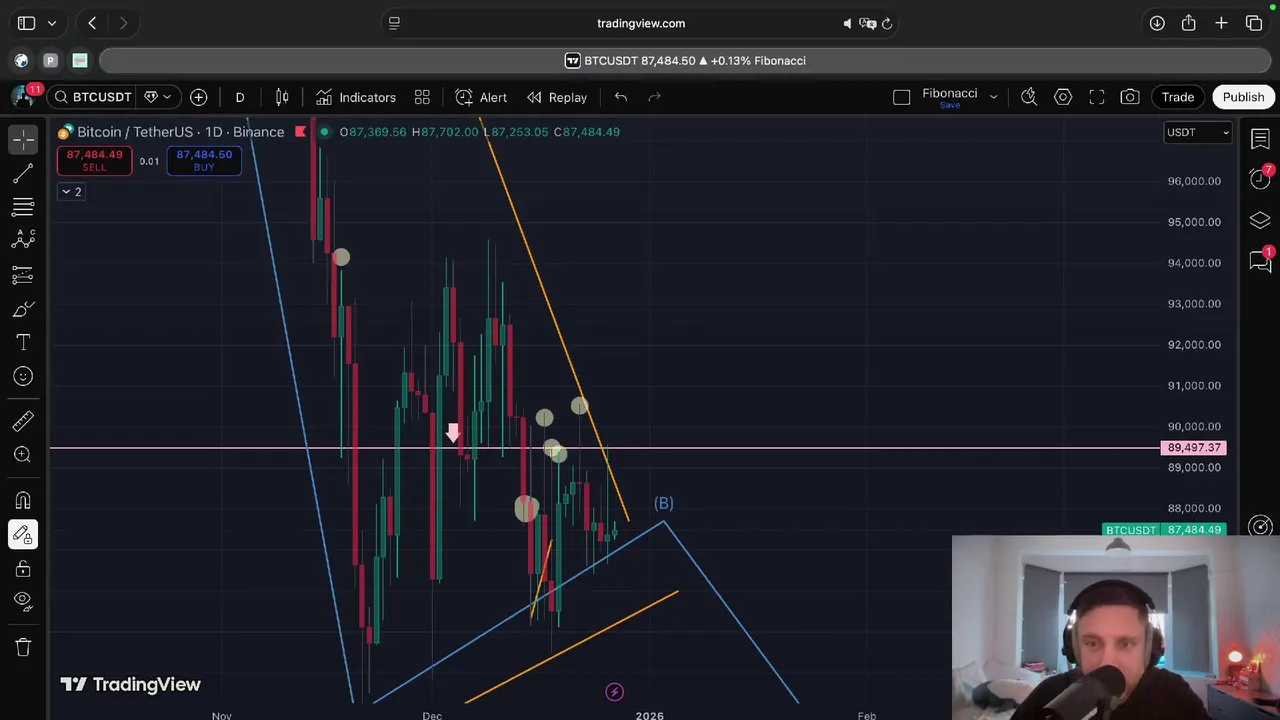Open the watchlist panel icon

click(1260, 139)
